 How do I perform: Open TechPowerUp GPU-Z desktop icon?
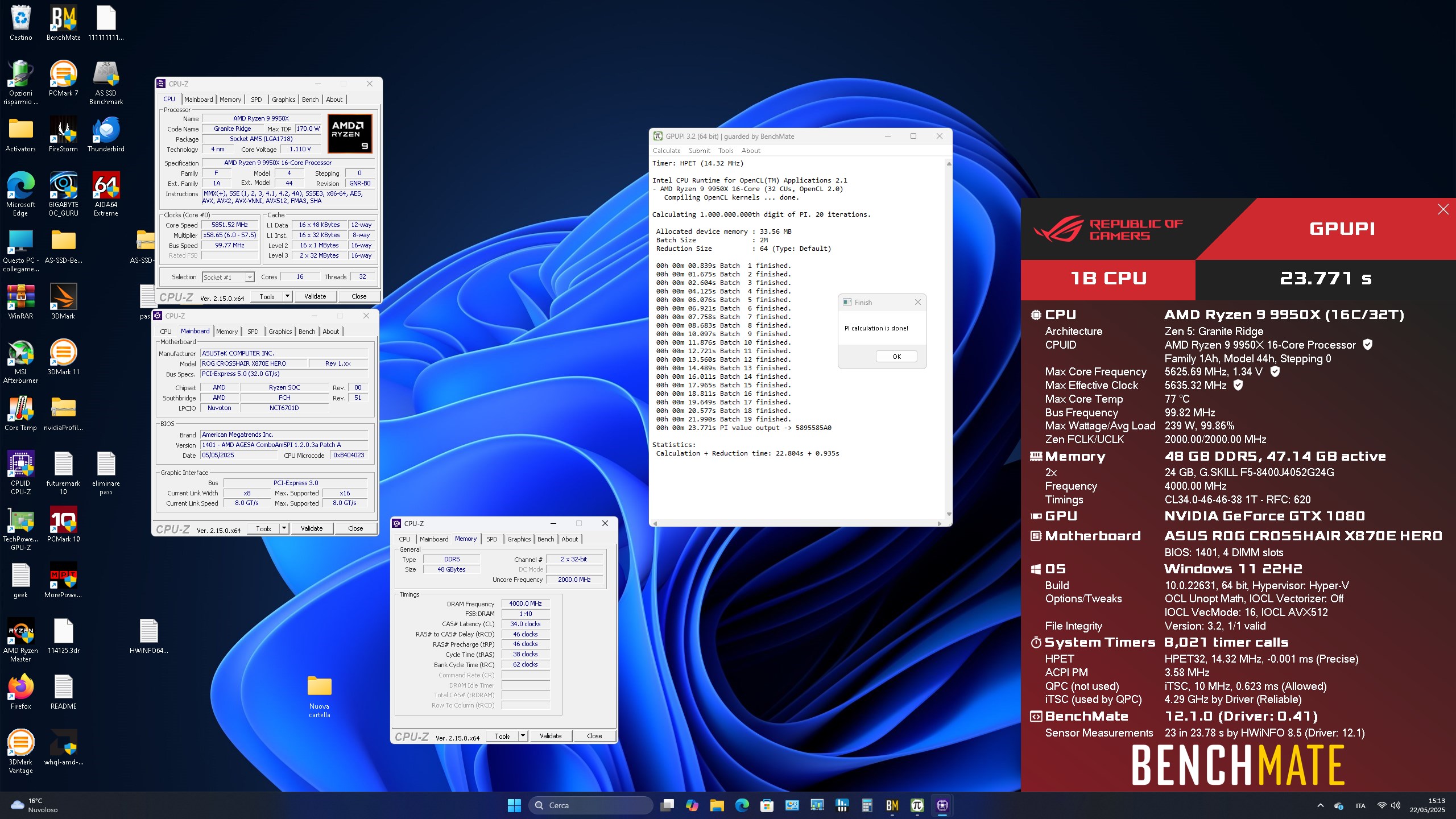20,529
